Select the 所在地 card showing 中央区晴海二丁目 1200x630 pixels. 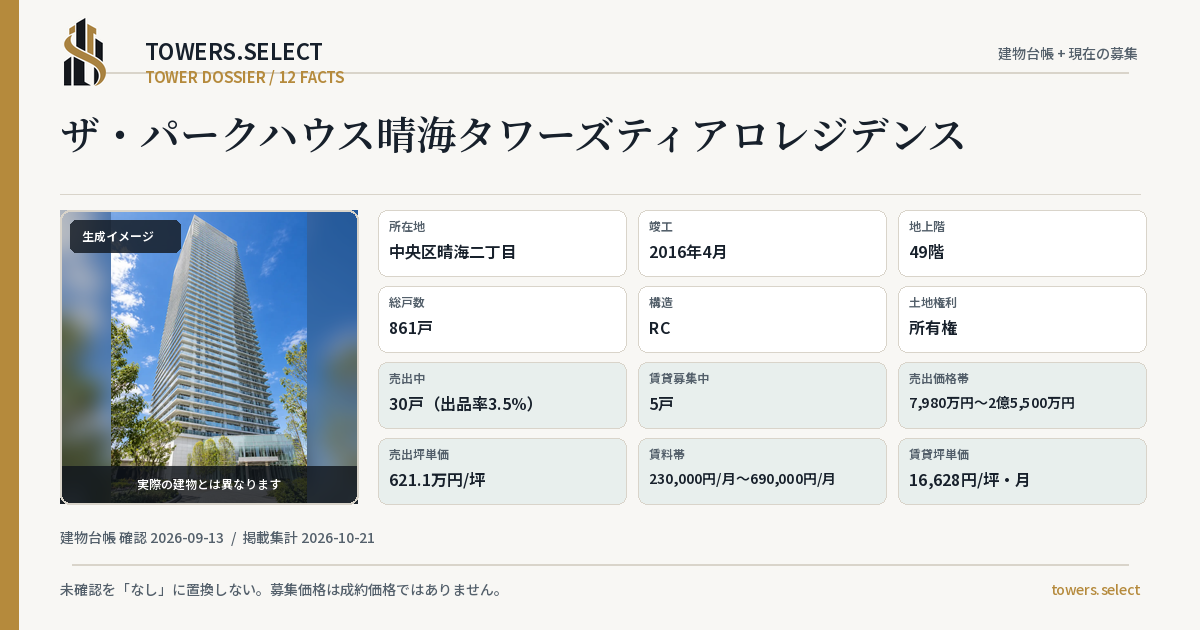click(502, 243)
